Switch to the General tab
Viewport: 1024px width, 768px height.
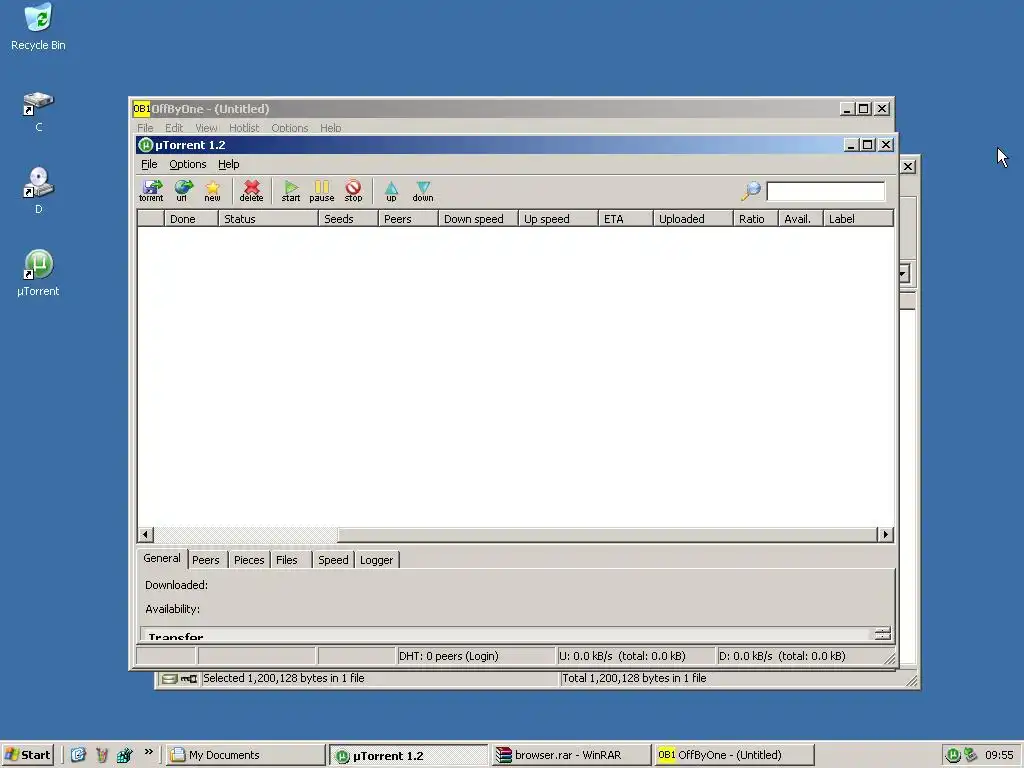click(x=162, y=558)
